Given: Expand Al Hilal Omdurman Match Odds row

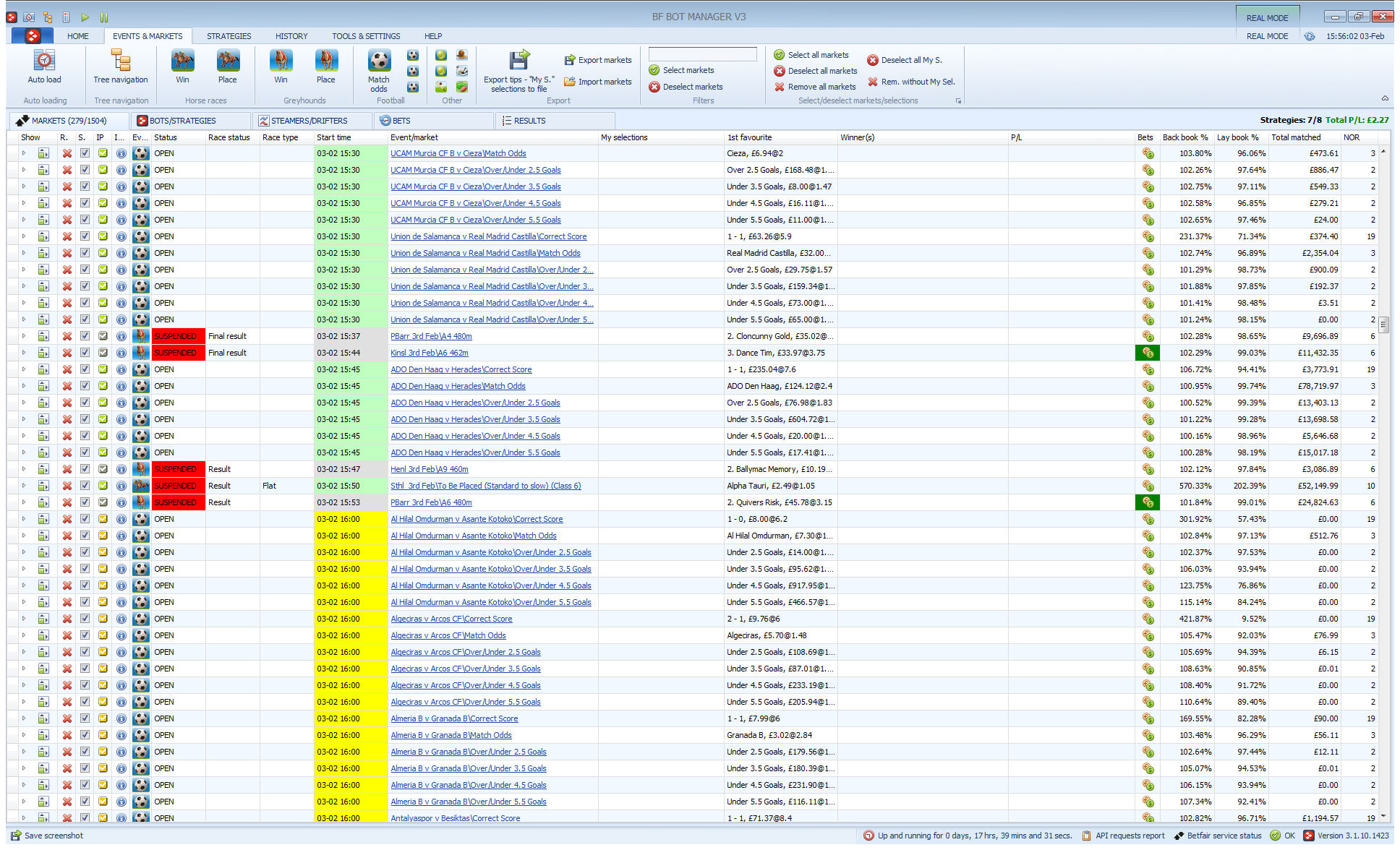Looking at the screenshot, I should coord(23,536).
